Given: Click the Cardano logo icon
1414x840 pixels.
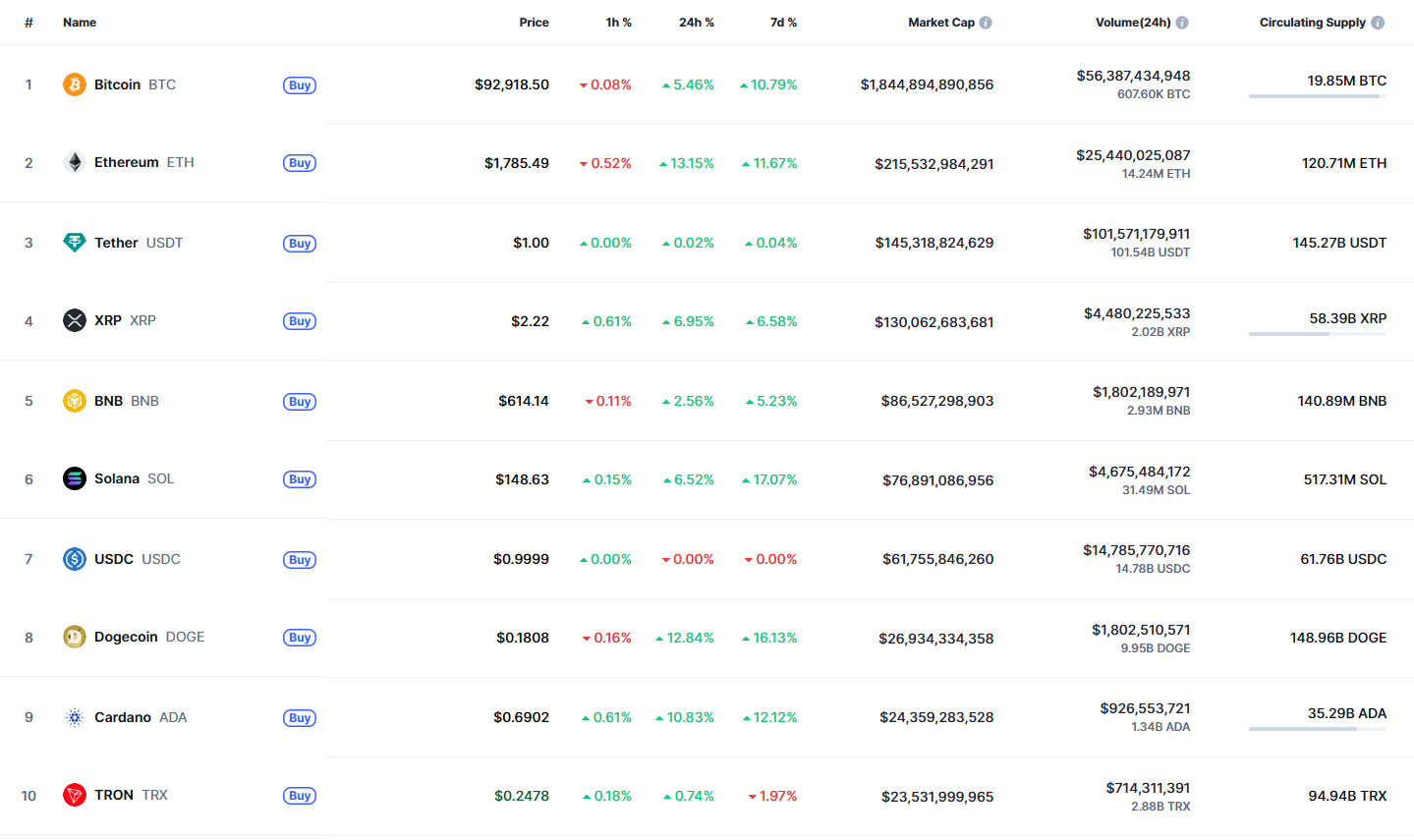Looking at the screenshot, I should (x=75, y=717).
